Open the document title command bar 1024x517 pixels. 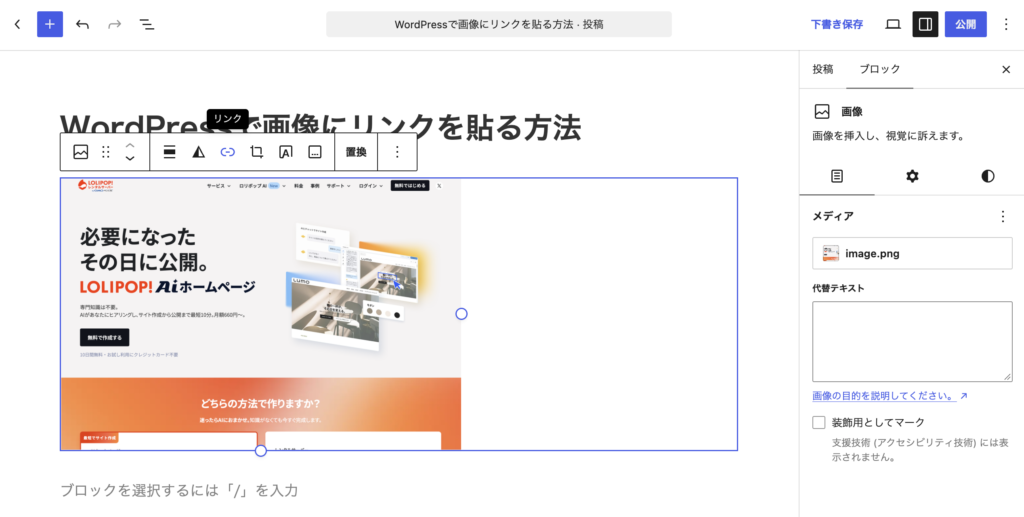[x=499, y=24]
